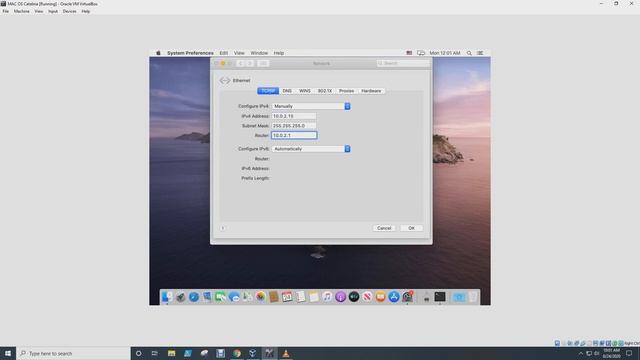Open the FaceTime icon in the Dock
The height and width of the screenshot is (360, 640).
coord(220,297)
